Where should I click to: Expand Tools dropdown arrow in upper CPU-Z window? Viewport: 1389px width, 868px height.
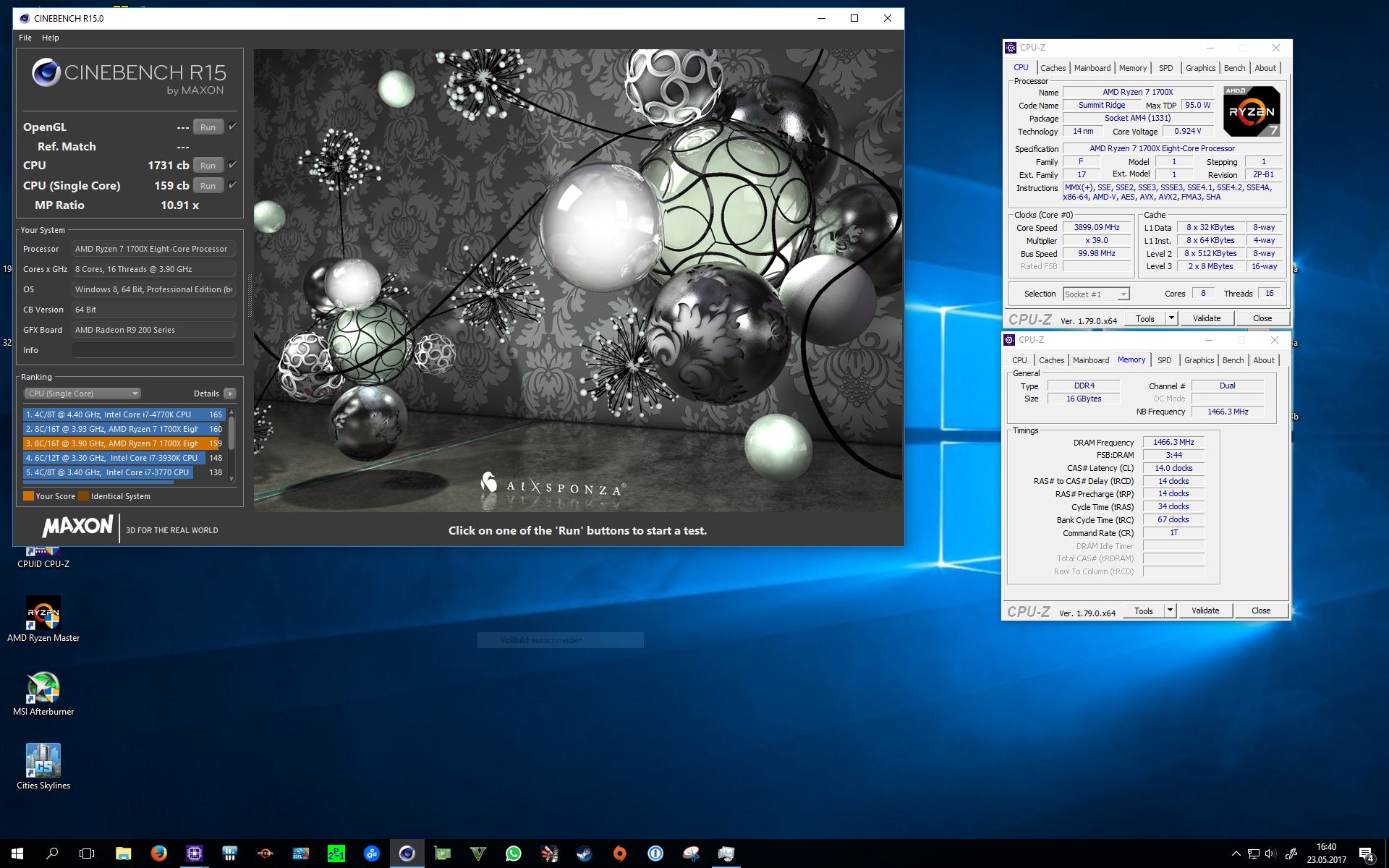click(1171, 318)
